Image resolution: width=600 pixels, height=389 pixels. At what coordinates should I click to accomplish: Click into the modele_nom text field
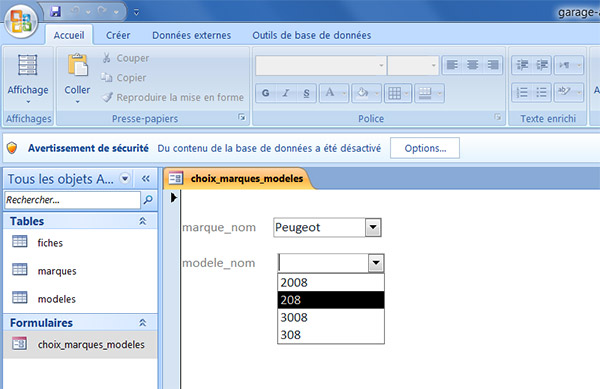(x=323, y=263)
